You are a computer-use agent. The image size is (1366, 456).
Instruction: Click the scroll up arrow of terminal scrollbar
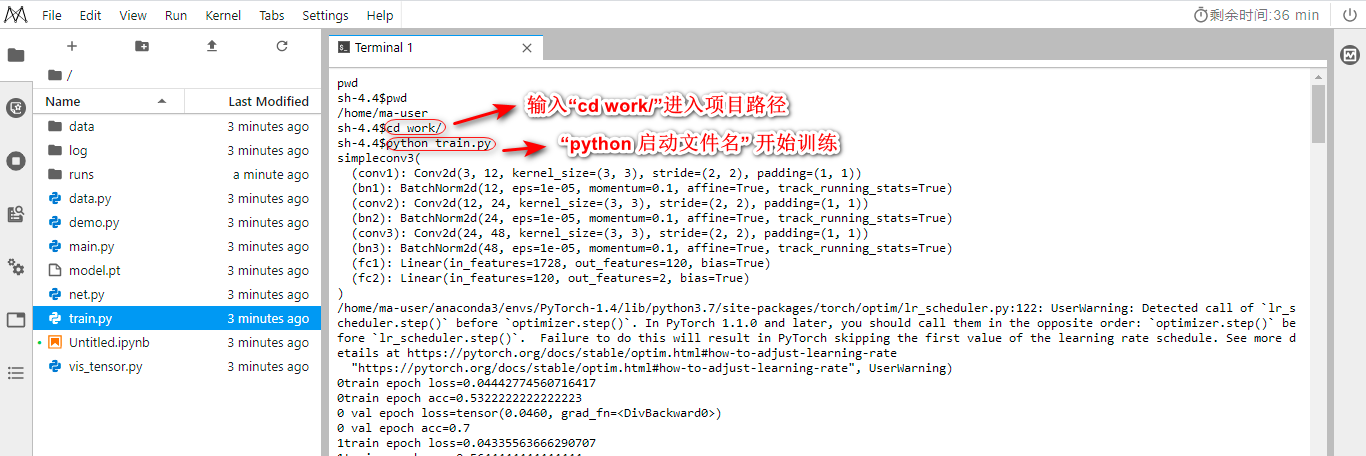coord(1318,77)
